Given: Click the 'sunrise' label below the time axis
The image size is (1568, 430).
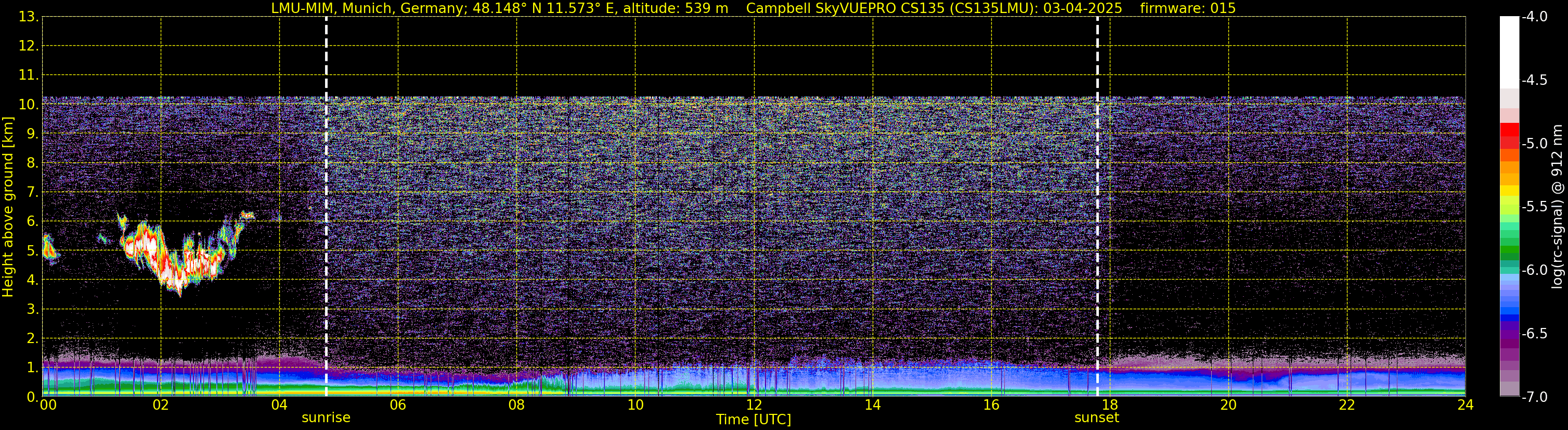Looking at the screenshot, I should point(326,418).
